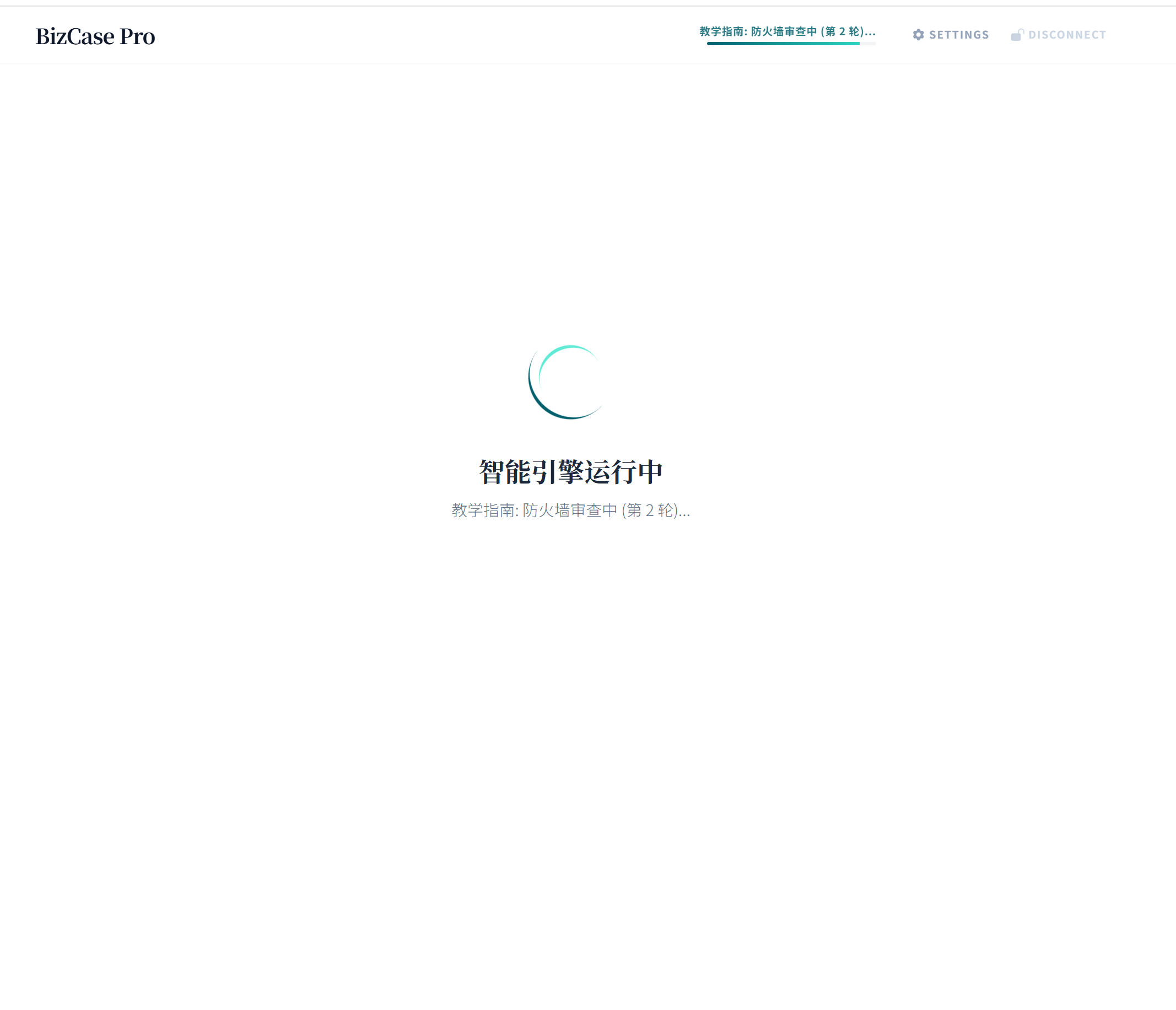Click "防火墙审查中" in the header status
Screen dimensions: 1176x1010
coord(783,31)
